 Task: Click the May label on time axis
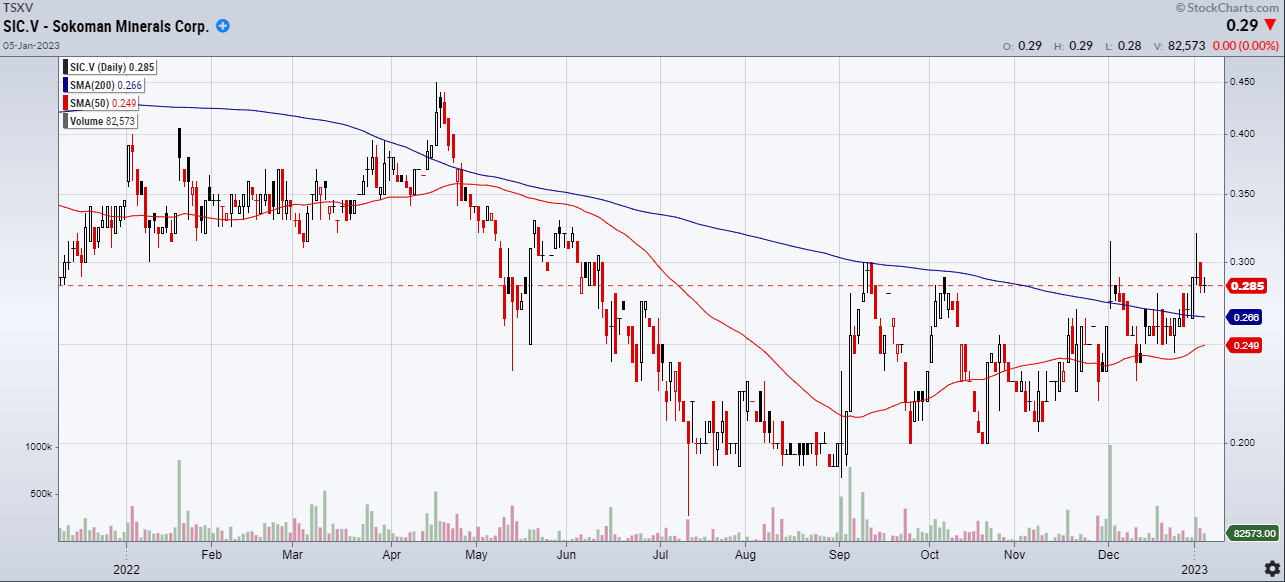(x=476, y=553)
